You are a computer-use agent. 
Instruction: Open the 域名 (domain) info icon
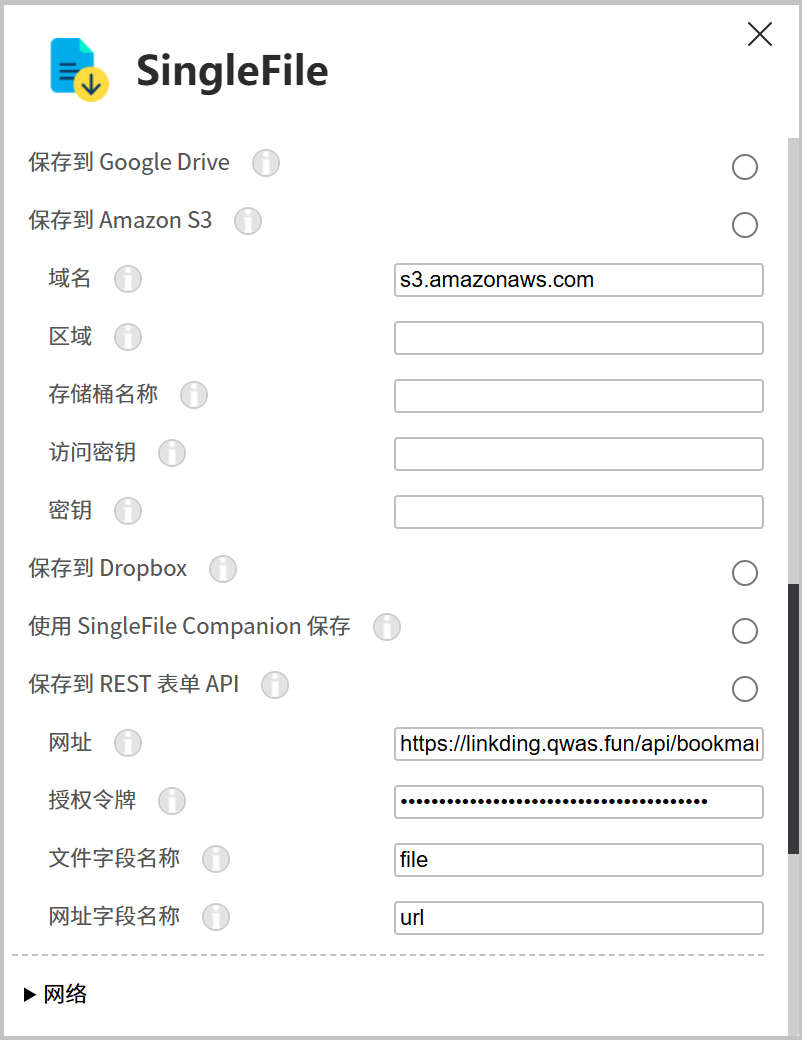pyautogui.click(x=128, y=279)
